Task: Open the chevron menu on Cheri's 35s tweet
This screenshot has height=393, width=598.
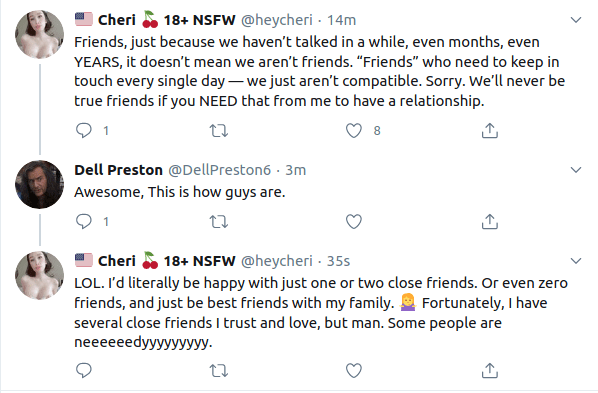Action: 575,261
